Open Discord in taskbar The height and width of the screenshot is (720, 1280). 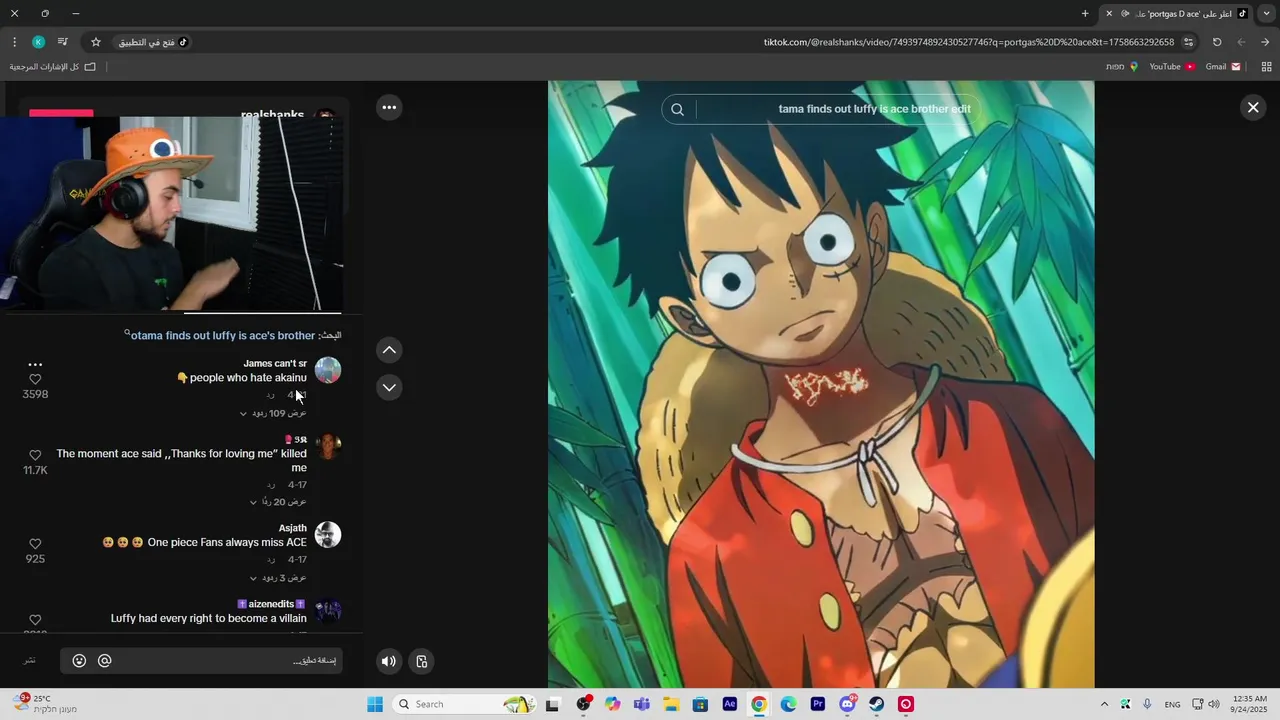coord(848,704)
